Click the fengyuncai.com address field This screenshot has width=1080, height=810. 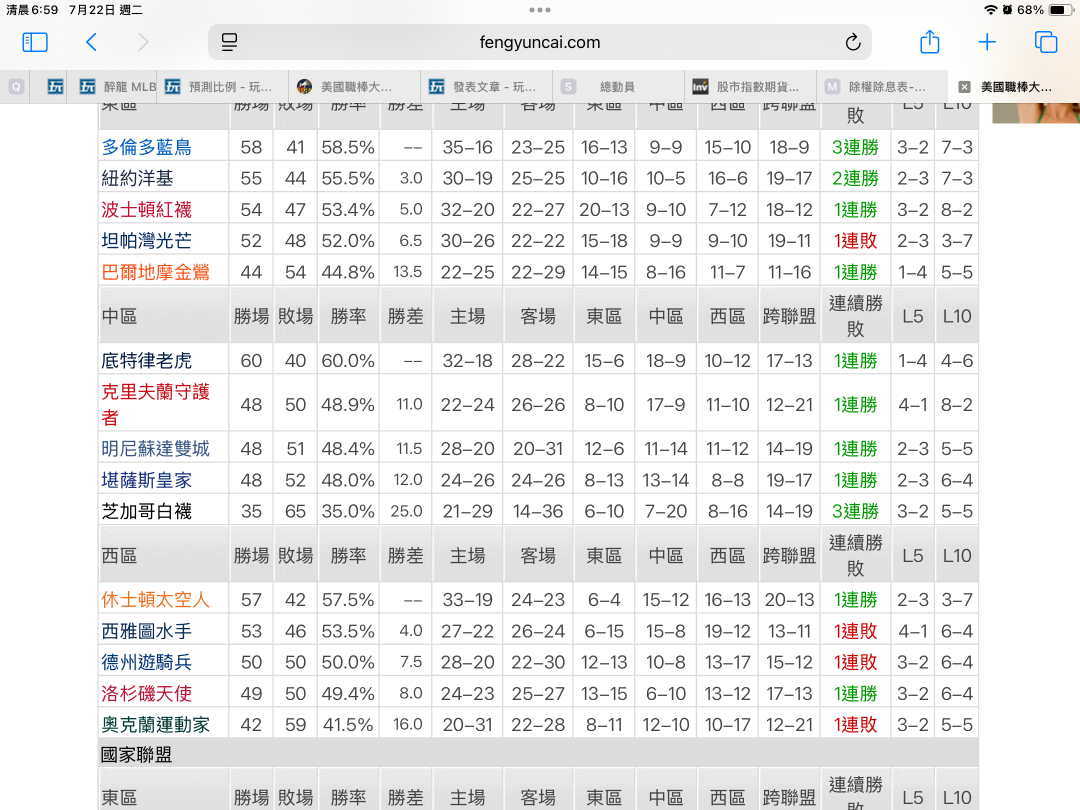coord(540,42)
